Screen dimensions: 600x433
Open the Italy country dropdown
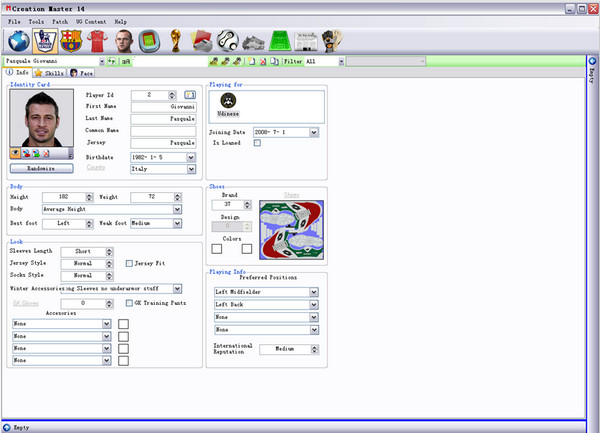click(191, 169)
